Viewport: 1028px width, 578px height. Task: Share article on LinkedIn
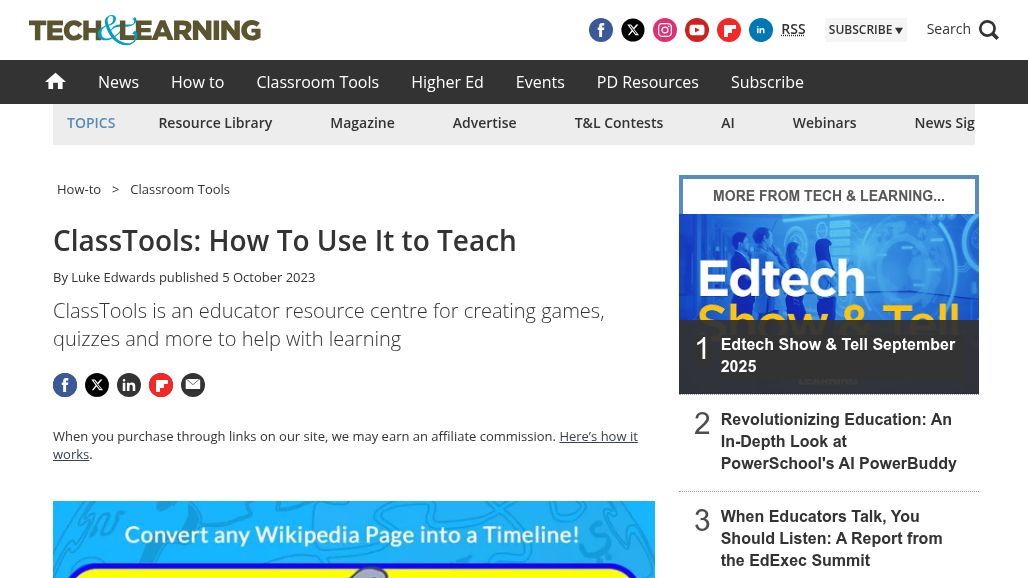129,385
